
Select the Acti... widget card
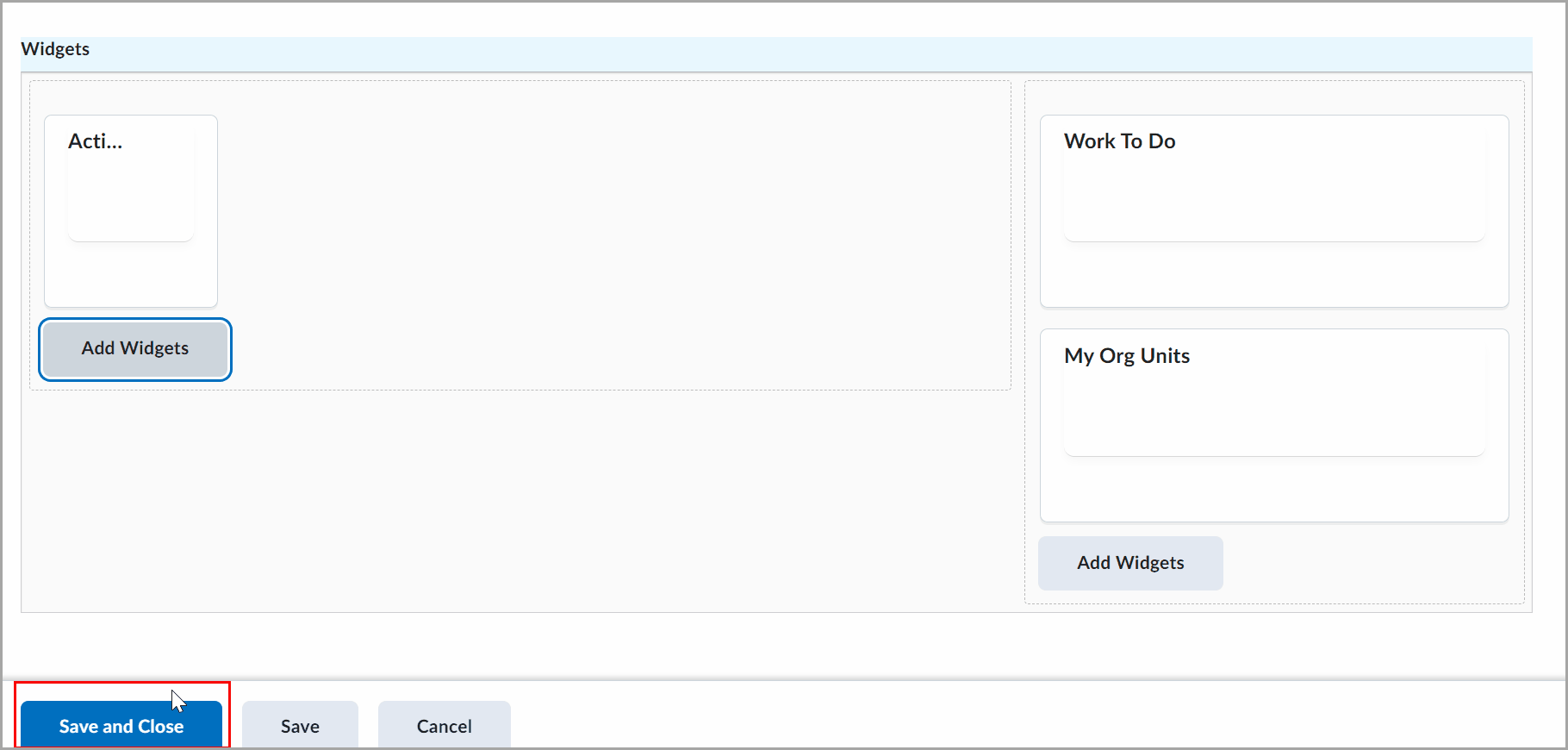pyautogui.click(x=131, y=211)
